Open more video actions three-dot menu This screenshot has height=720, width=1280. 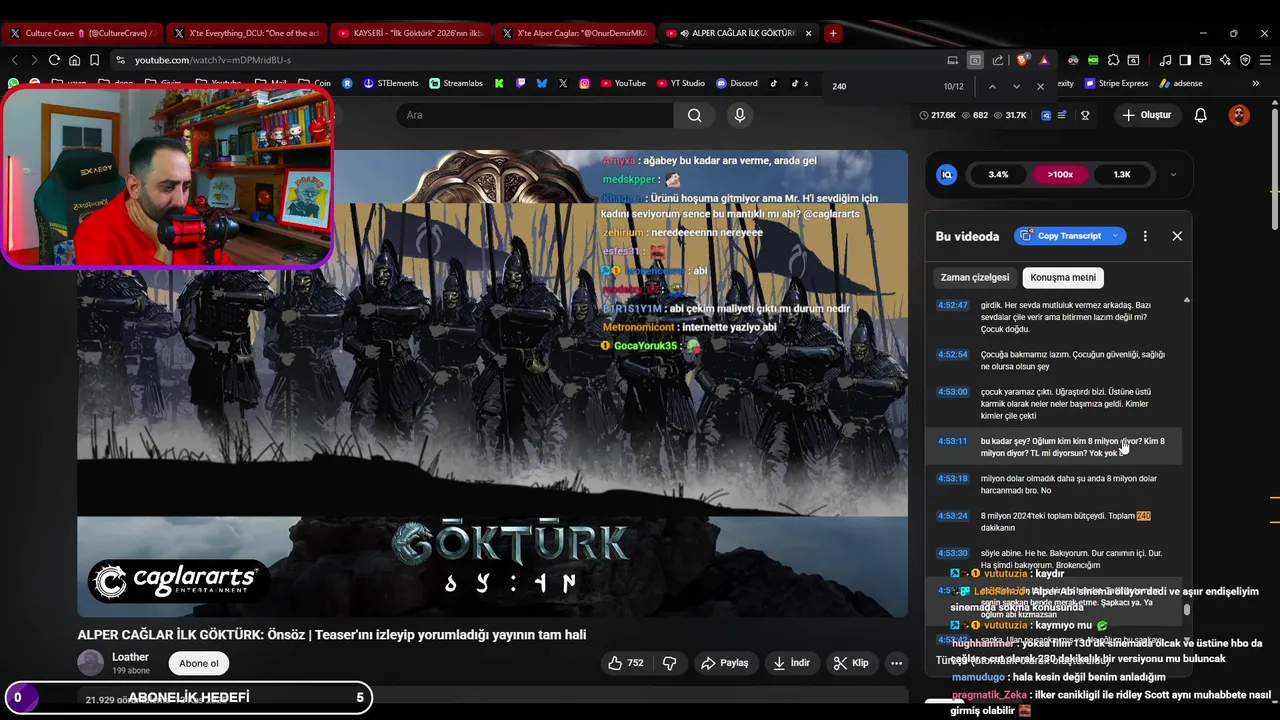[x=896, y=663]
